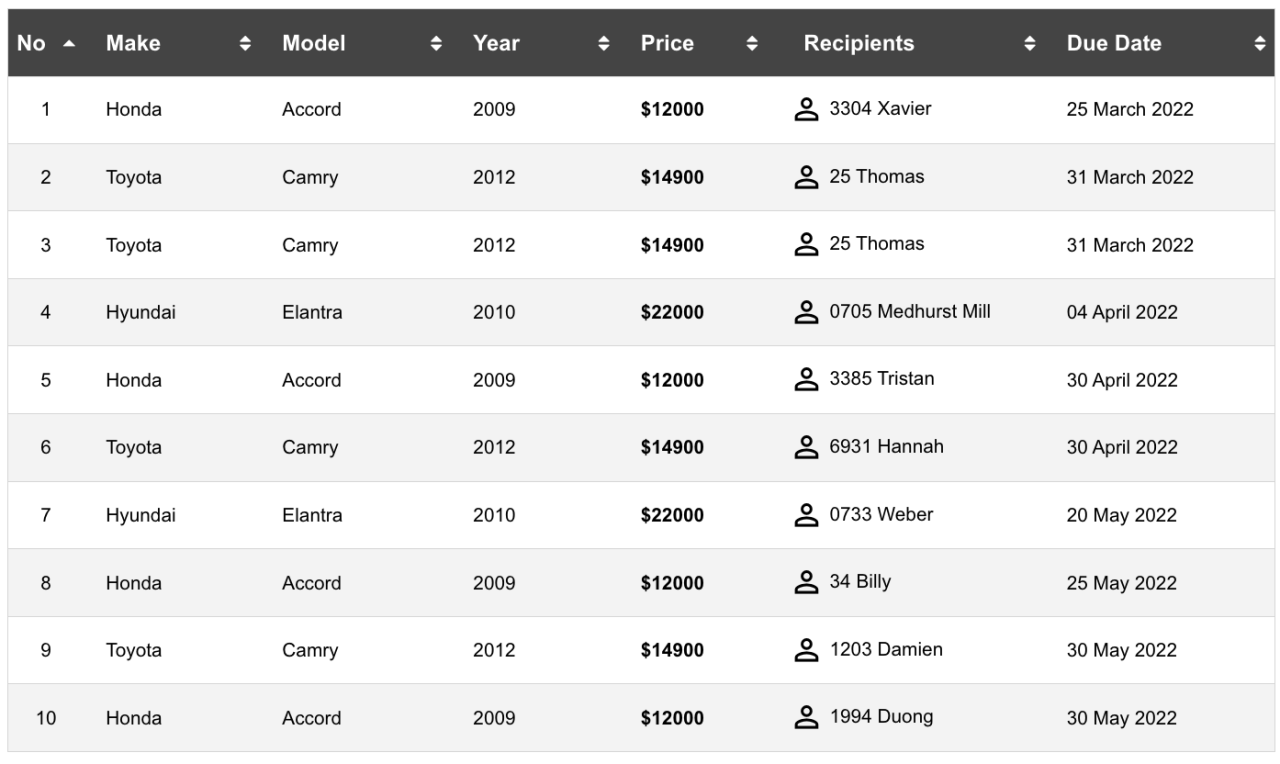Select the row 10 Honda Accord entry
Screen dimensions: 1280x764
click(641, 718)
